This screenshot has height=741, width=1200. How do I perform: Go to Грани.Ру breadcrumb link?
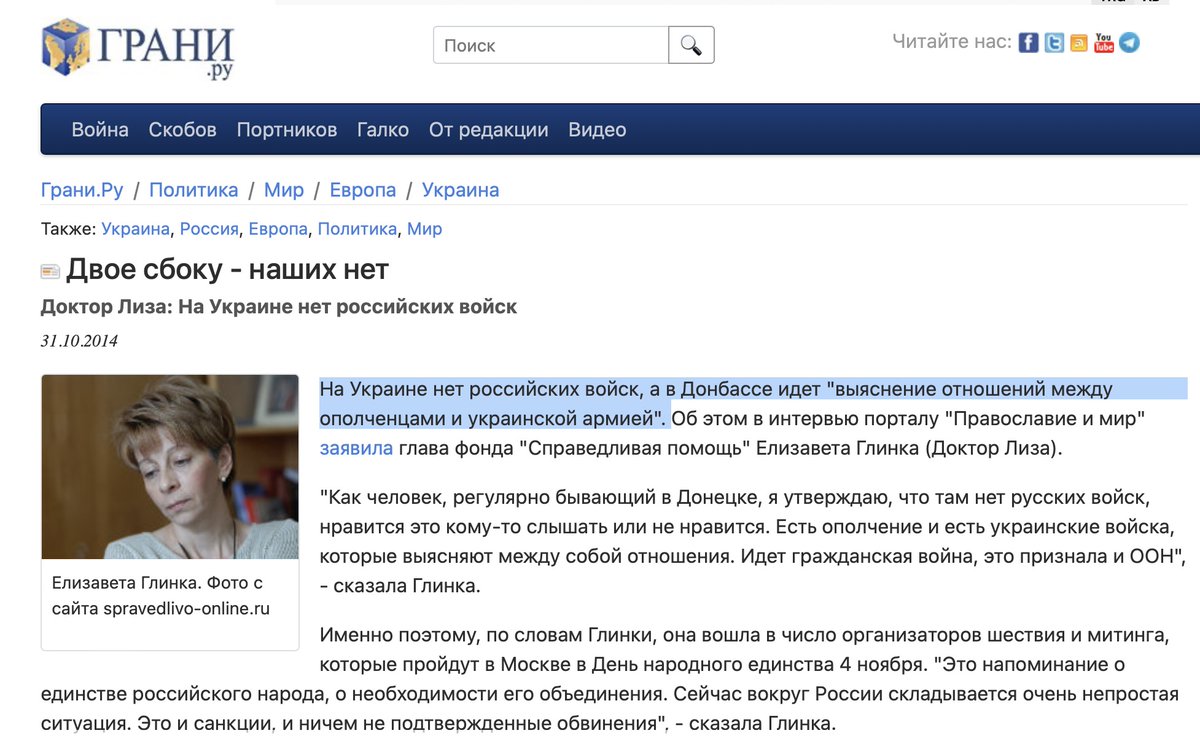[x=84, y=190]
